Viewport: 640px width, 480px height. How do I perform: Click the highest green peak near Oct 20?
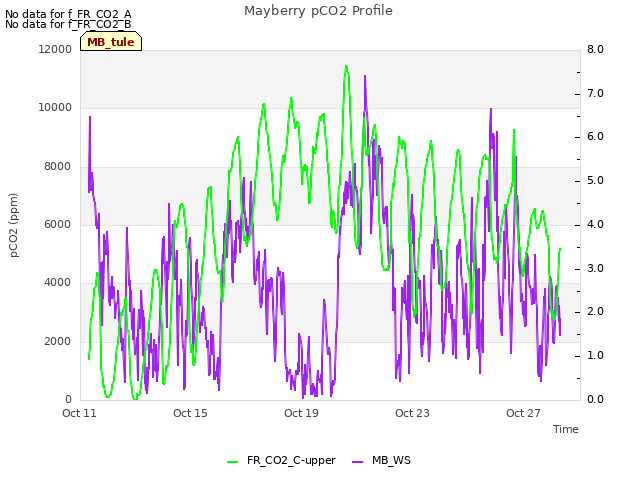[346, 66]
